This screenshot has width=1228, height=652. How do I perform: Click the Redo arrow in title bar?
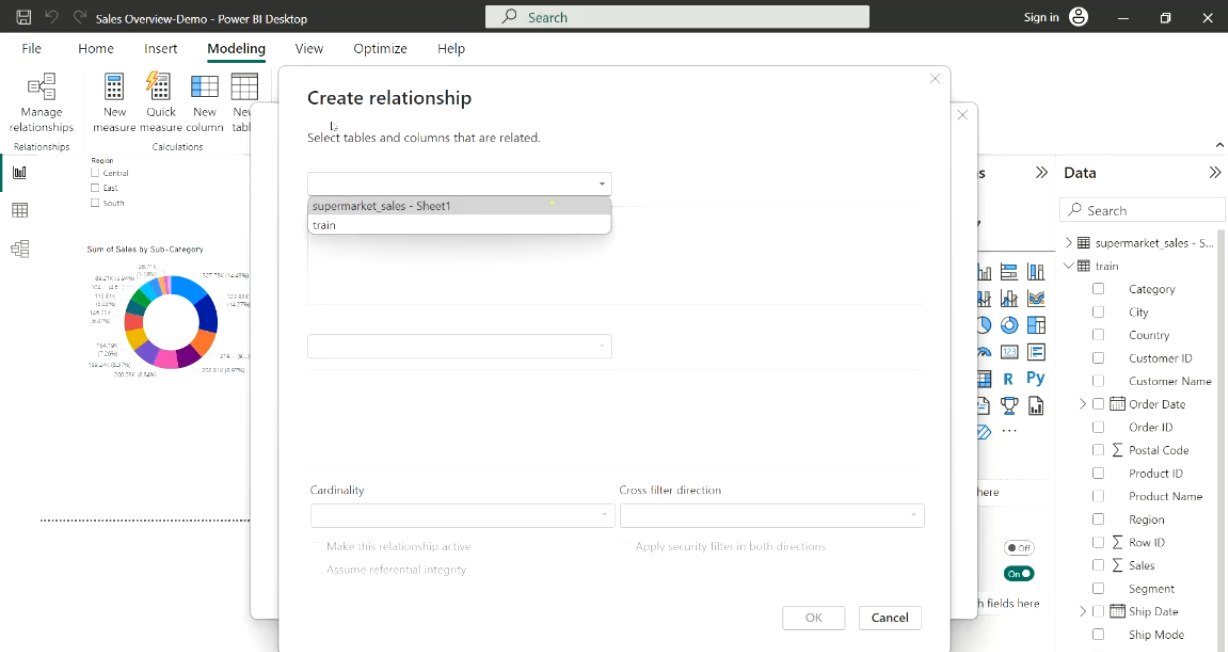click(80, 17)
